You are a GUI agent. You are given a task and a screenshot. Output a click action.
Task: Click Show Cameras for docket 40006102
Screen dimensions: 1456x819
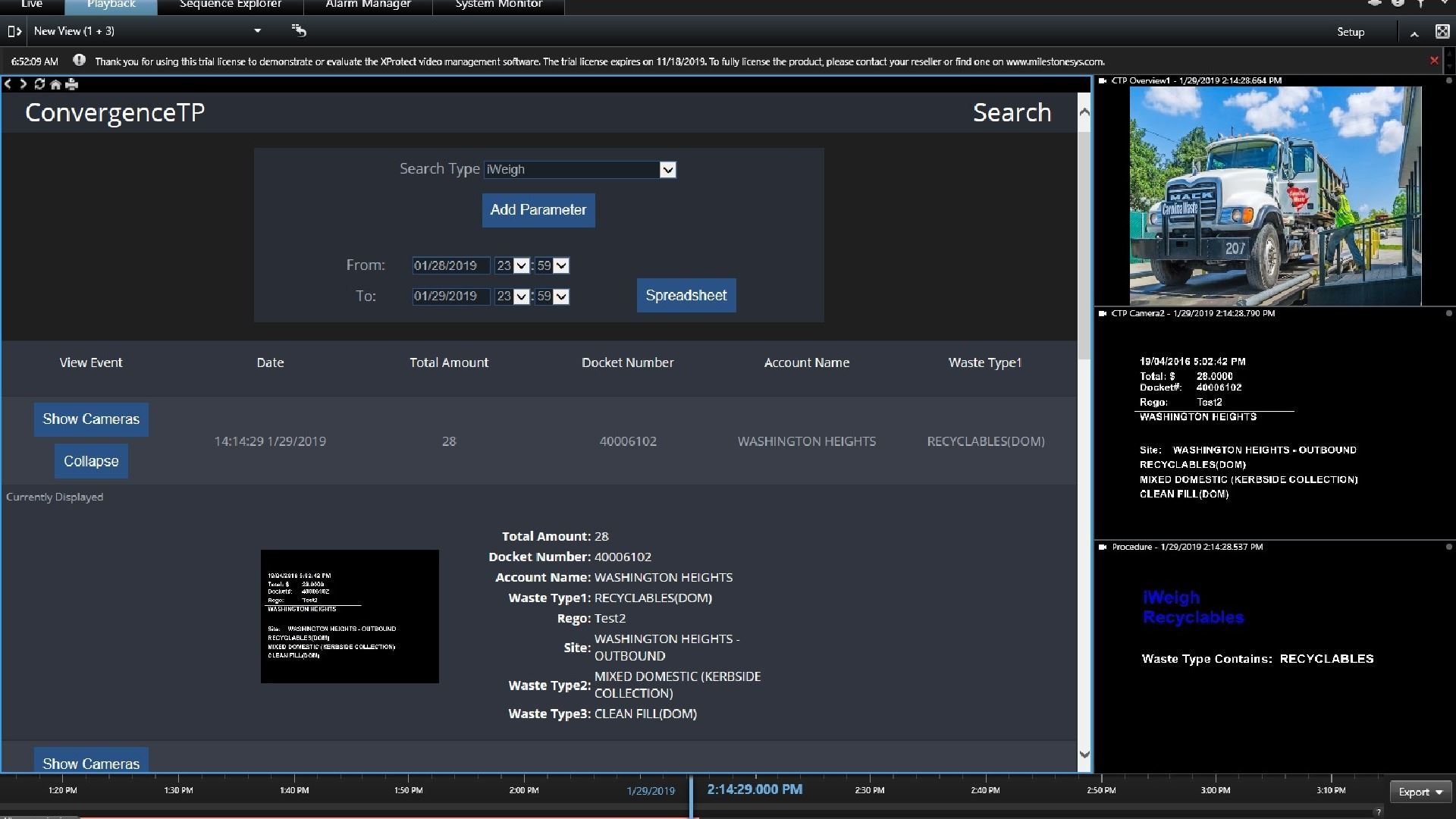click(x=91, y=419)
